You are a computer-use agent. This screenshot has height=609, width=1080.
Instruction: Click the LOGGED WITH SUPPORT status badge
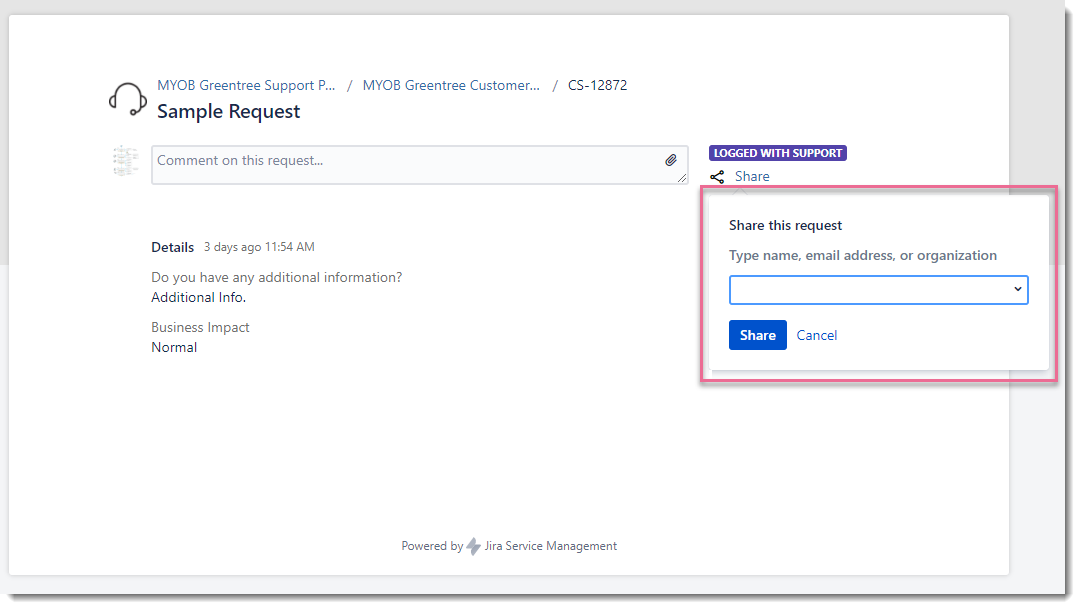(778, 153)
